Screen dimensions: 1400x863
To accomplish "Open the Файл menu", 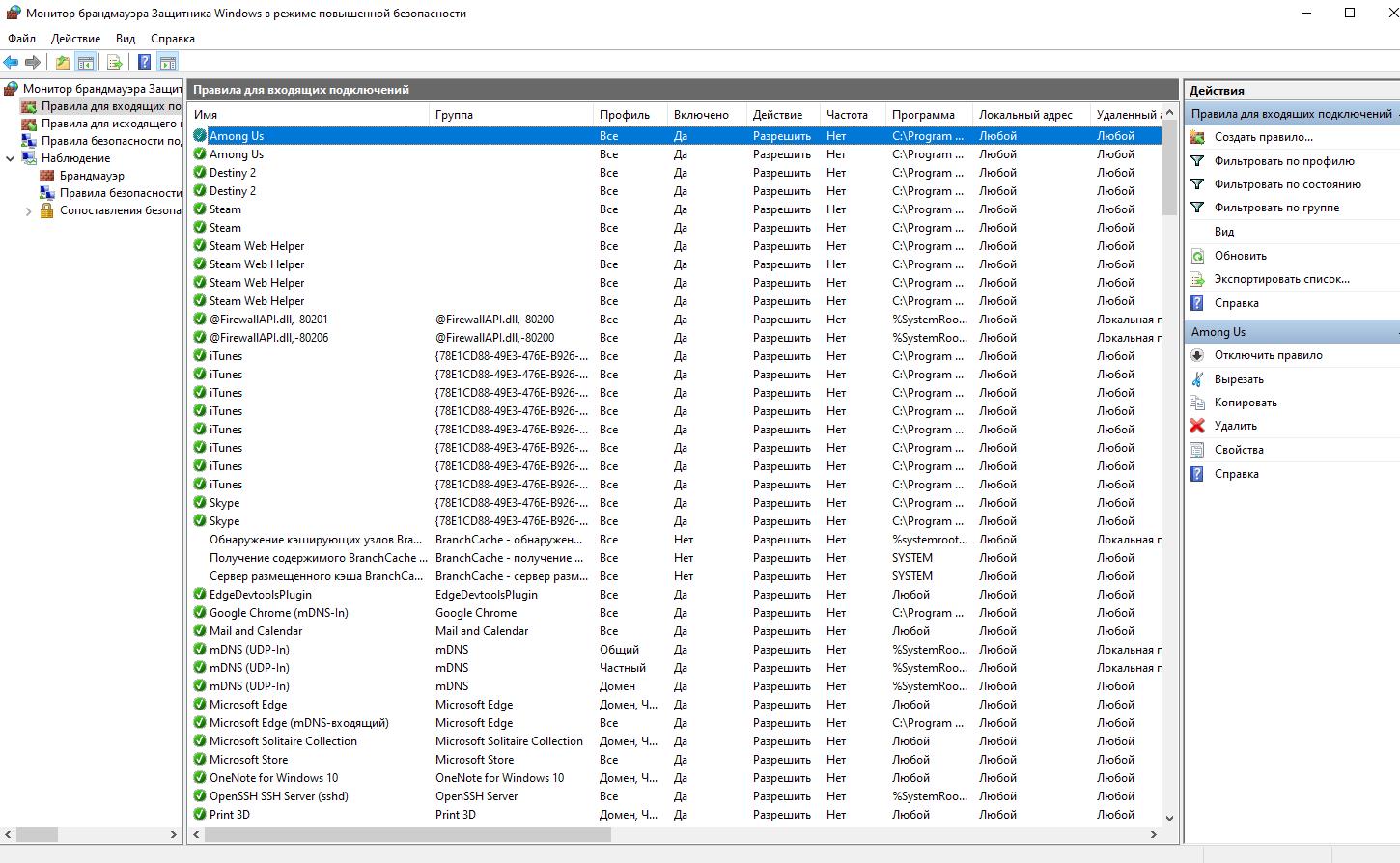I will point(21,39).
